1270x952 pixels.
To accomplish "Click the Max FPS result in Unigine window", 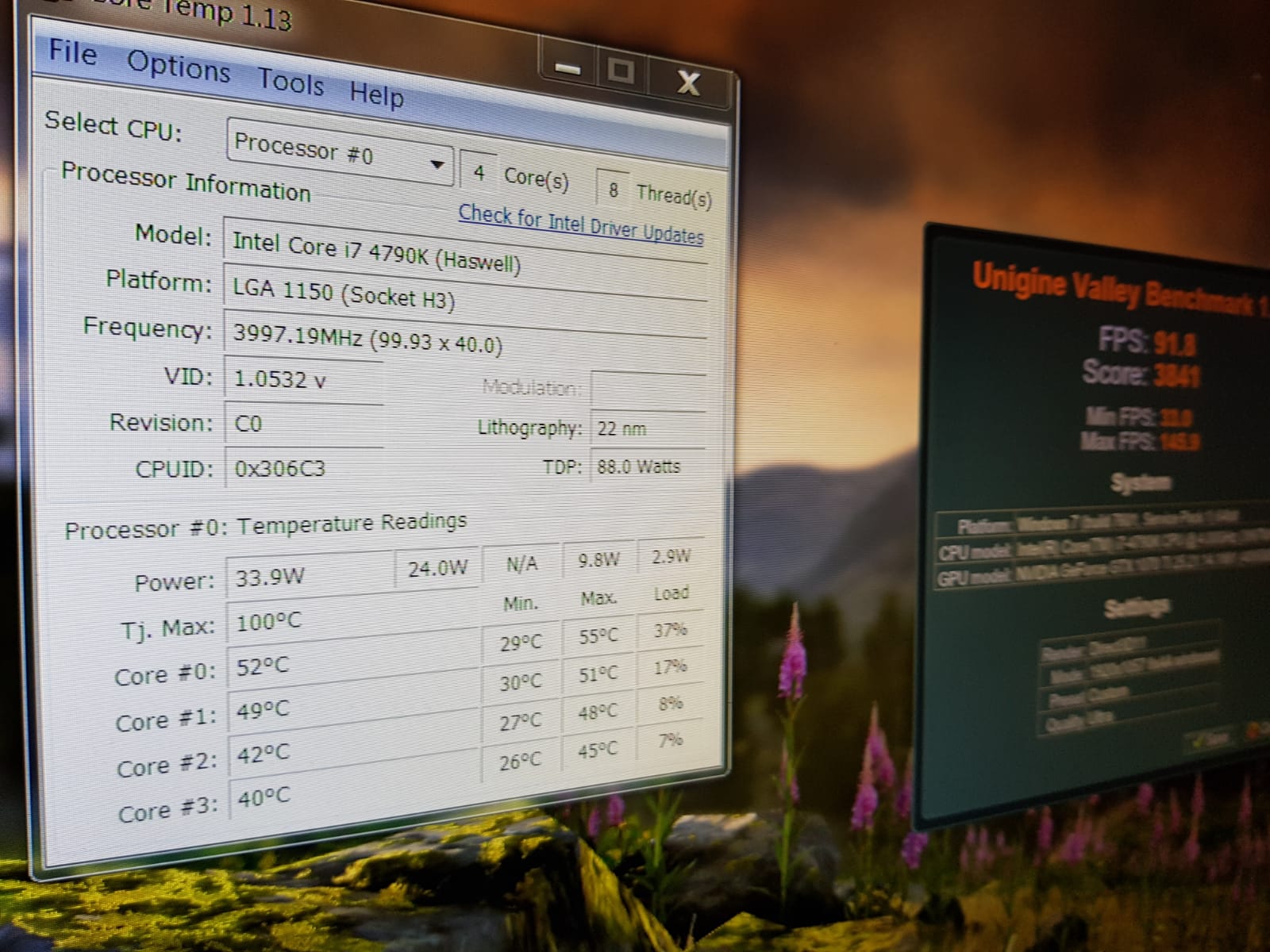I will point(1139,440).
